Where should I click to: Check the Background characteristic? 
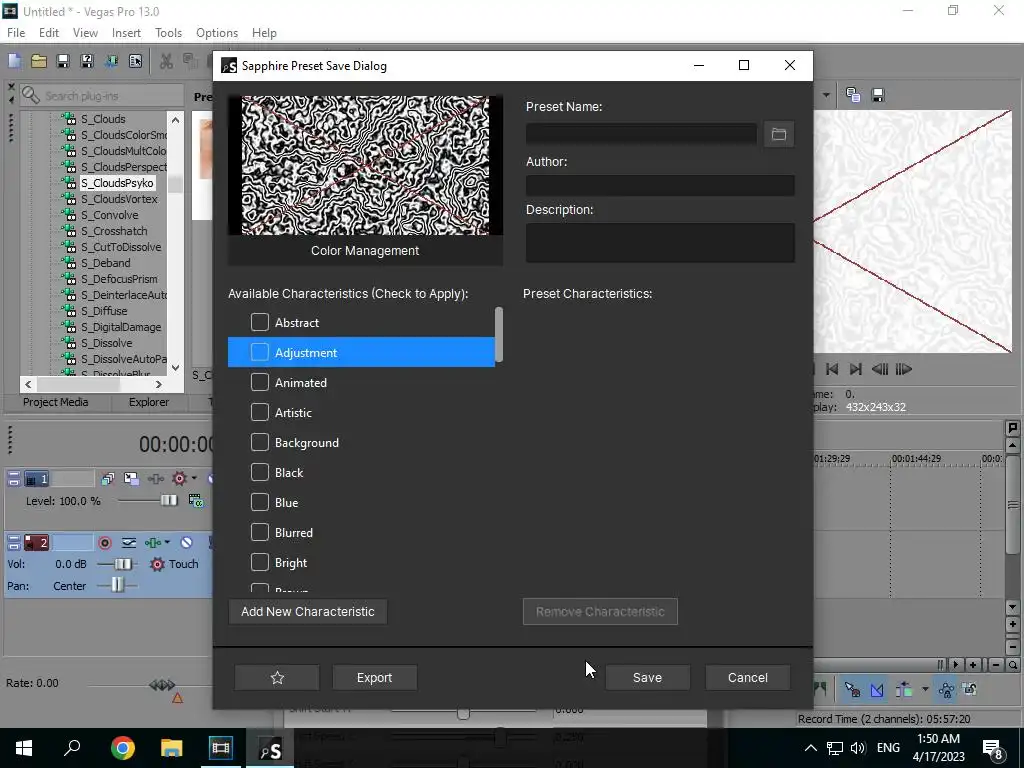[260, 442]
